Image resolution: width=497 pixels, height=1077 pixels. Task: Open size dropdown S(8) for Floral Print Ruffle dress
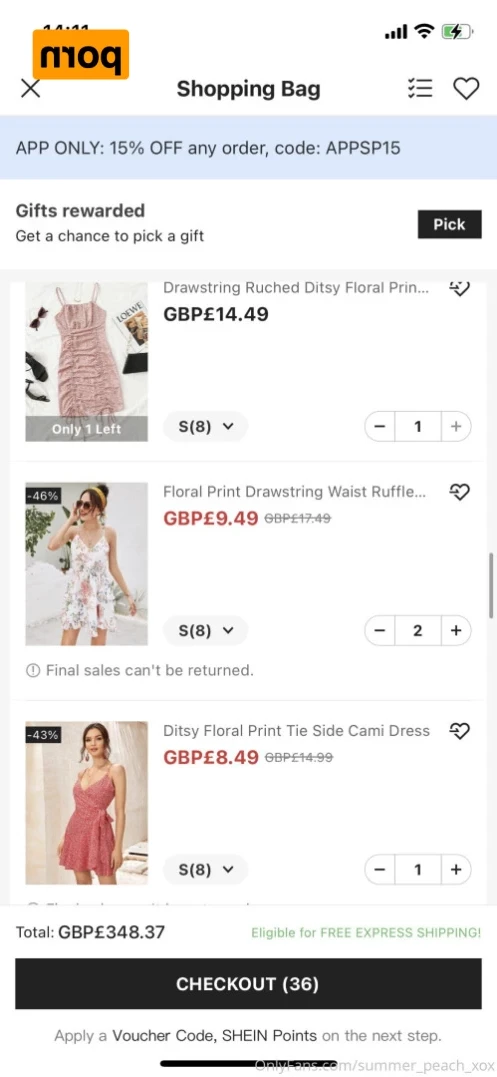(205, 631)
